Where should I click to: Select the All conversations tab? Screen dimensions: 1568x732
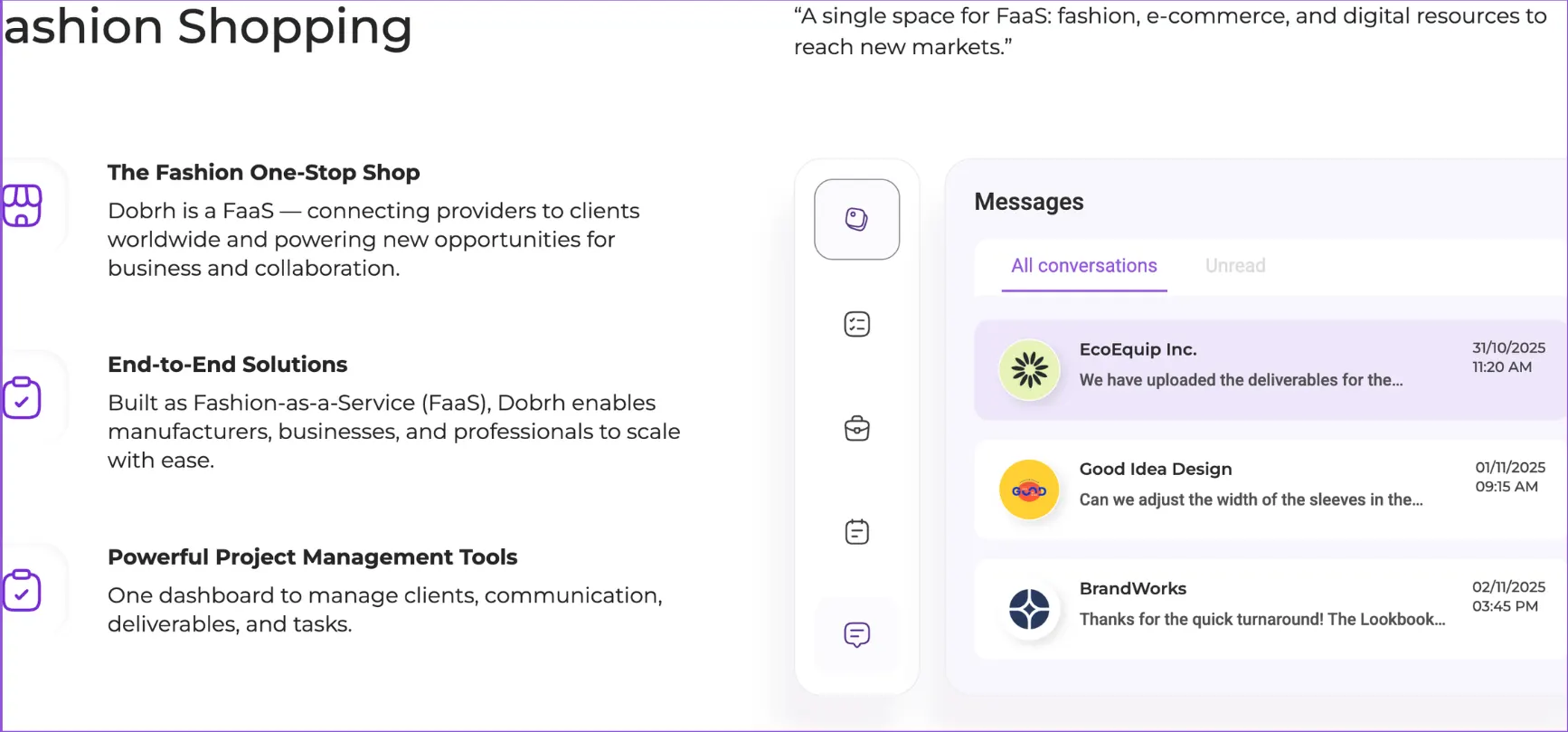[x=1084, y=266]
